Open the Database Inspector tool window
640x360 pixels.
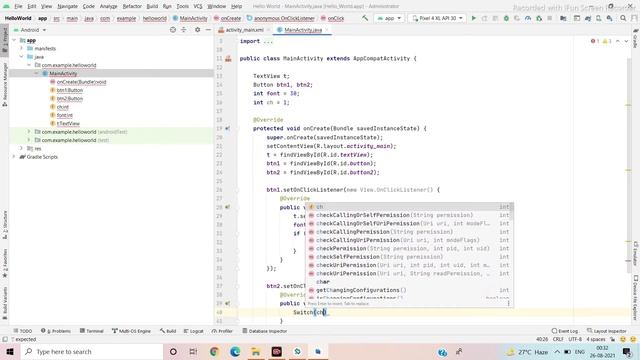(264, 331)
